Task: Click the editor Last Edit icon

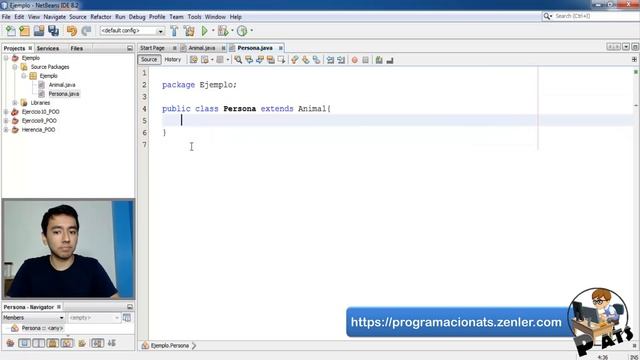Action: point(193,60)
